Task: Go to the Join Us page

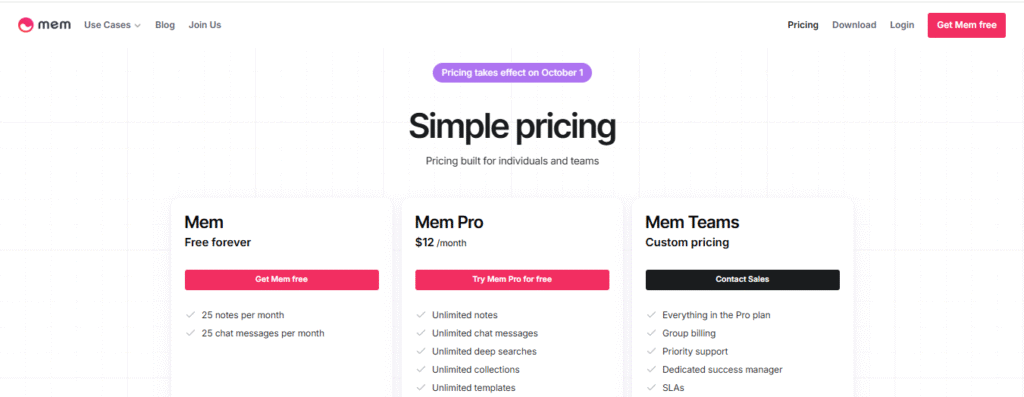Action: click(205, 25)
